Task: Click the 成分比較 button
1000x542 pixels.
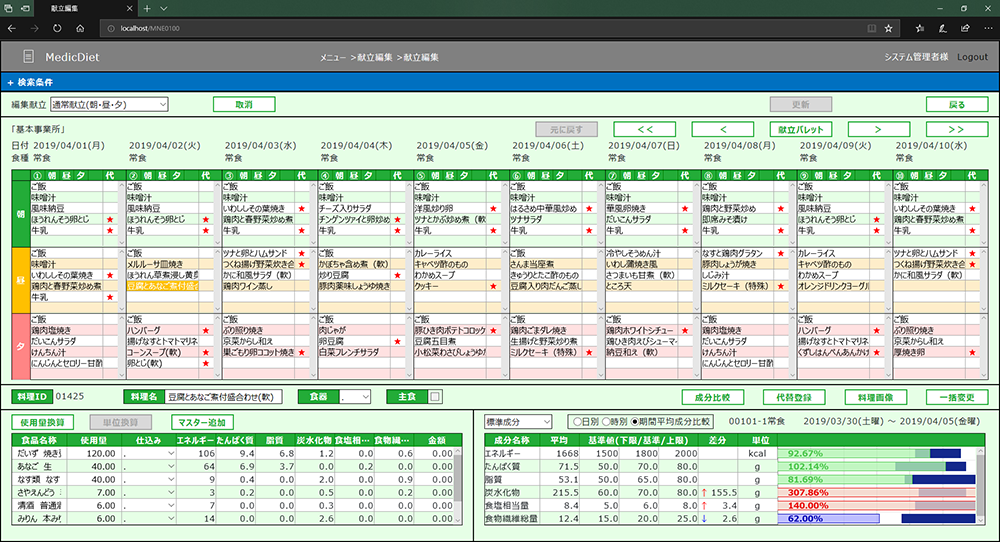Action: [712, 397]
